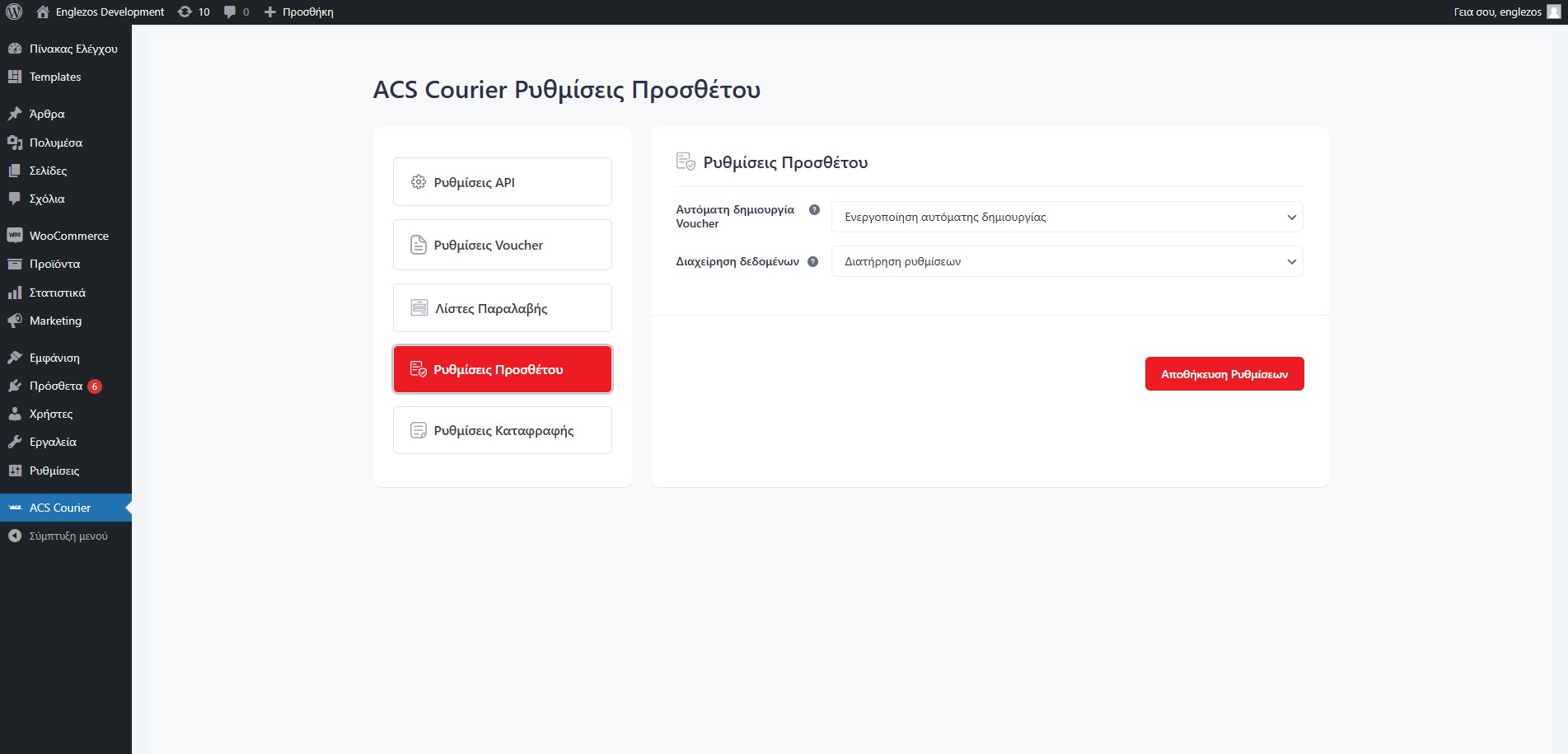This screenshot has height=754, width=1568.
Task: Open the Λίστες Παραλαβής tab
Action: click(x=503, y=308)
